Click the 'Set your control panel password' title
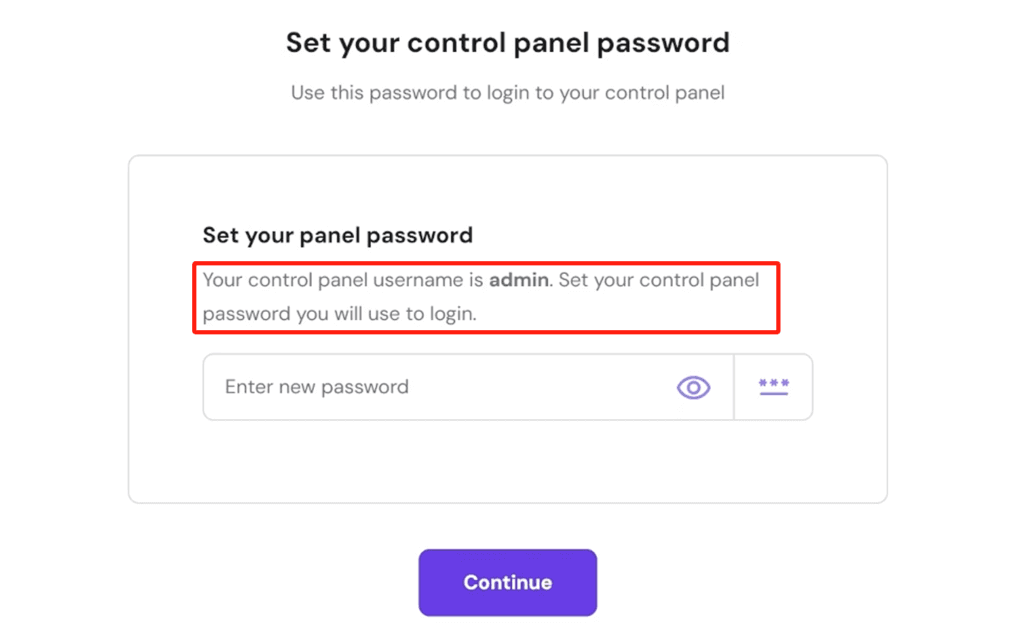The width and height of the screenshot is (1024, 630). point(507,43)
